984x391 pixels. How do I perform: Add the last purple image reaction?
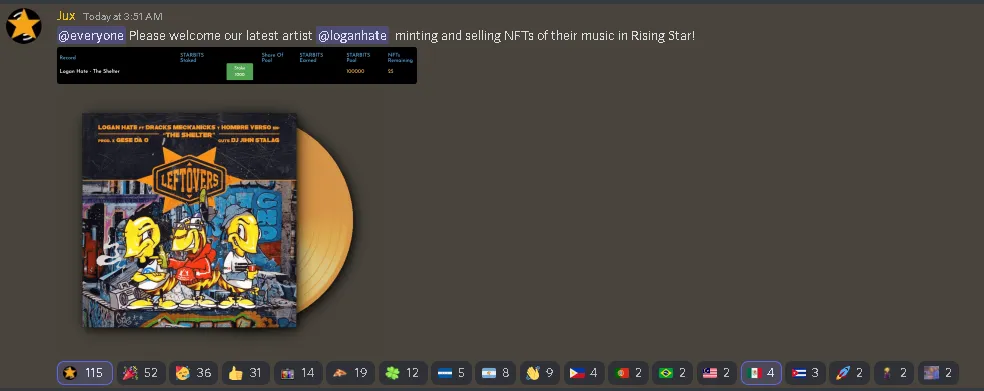click(x=938, y=373)
